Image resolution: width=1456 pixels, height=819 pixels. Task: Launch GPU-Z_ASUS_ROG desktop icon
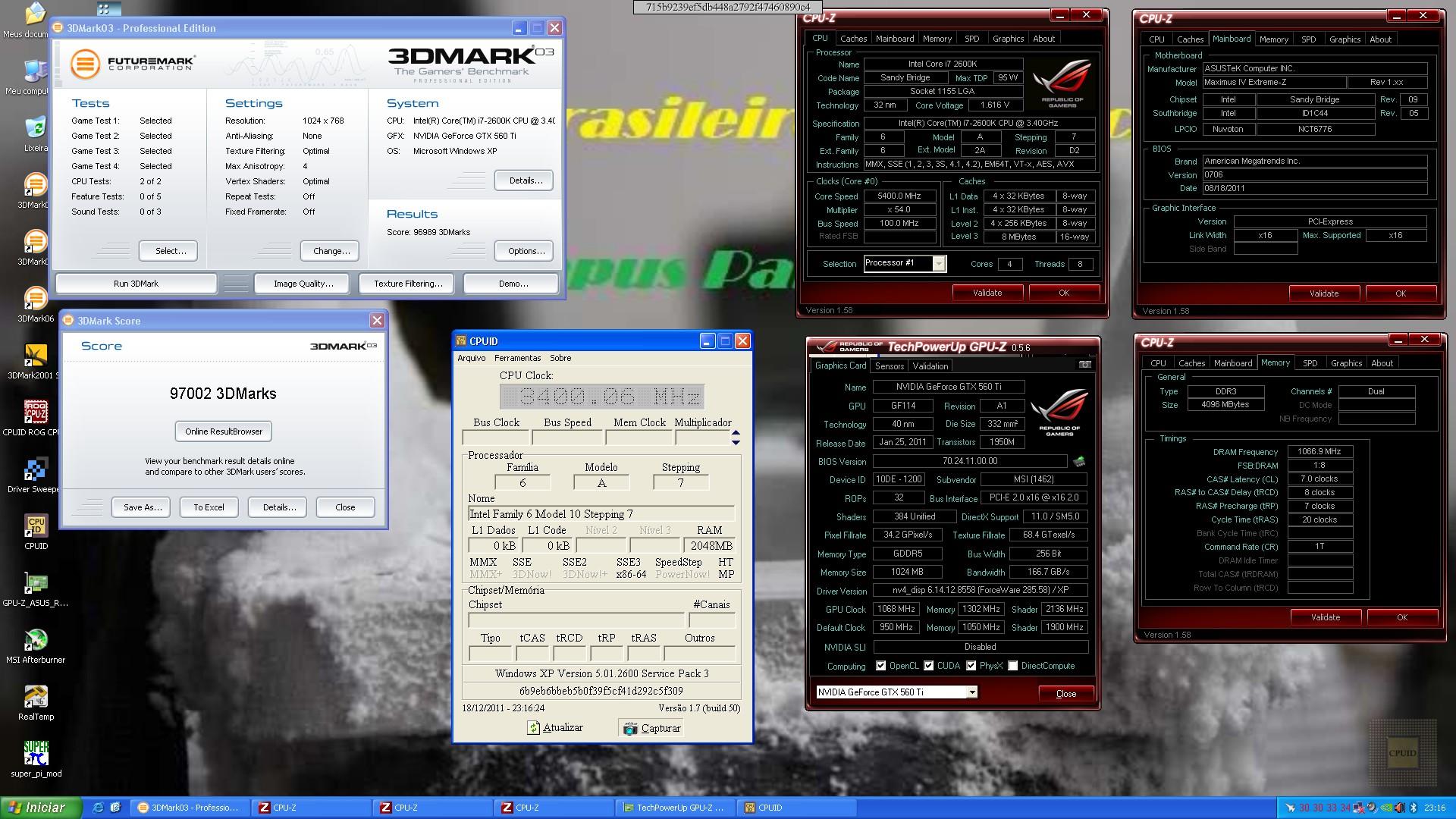click(36, 583)
